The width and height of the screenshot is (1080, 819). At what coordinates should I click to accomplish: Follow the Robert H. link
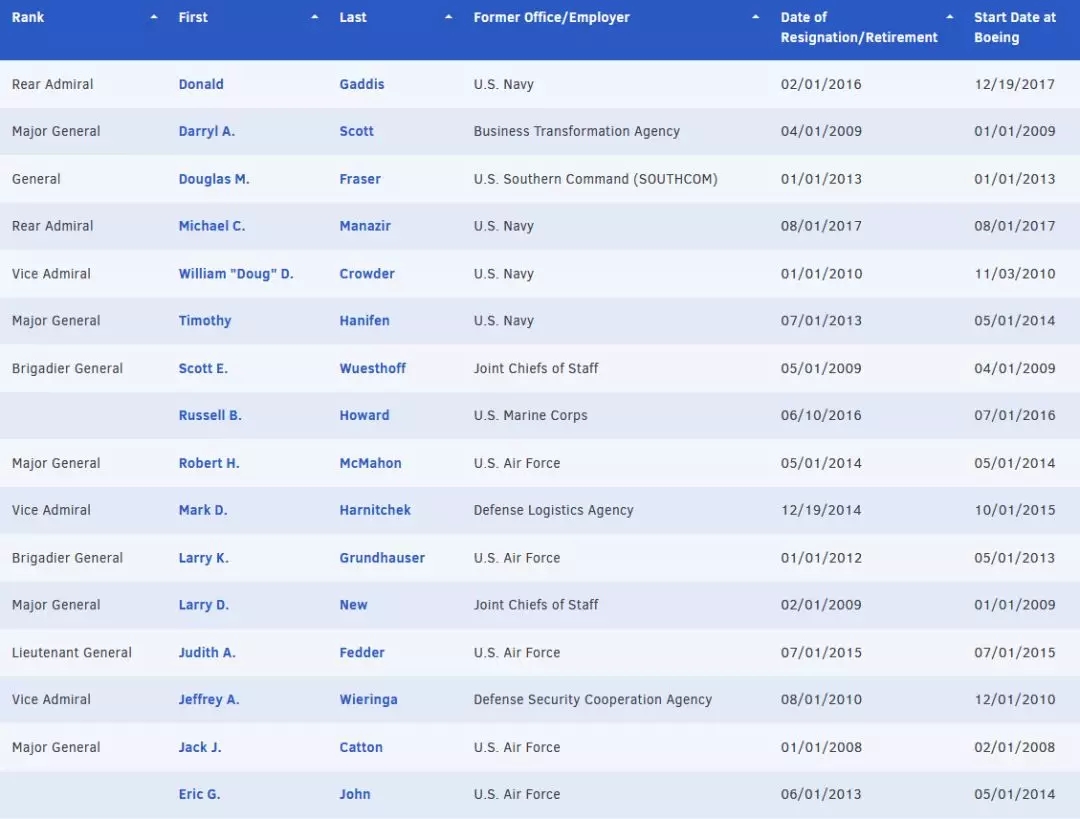209,463
